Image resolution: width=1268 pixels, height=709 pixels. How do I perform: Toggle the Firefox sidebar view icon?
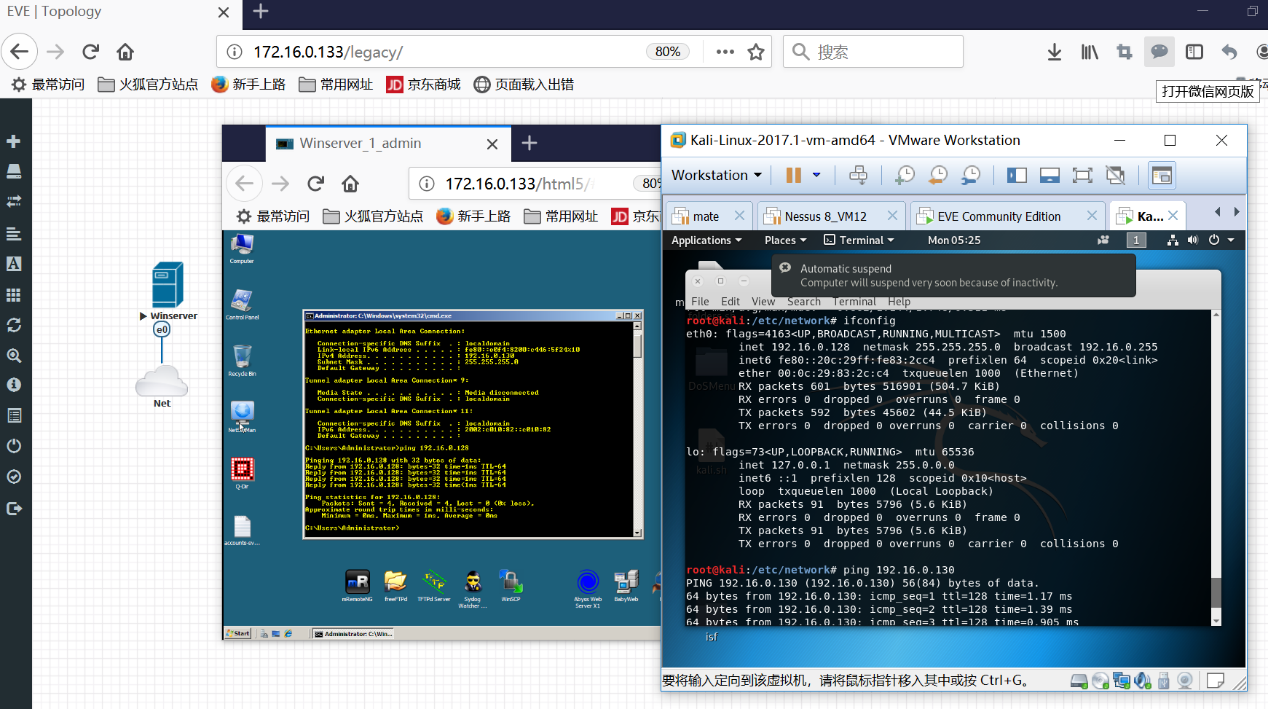pyautogui.click(x=1194, y=52)
